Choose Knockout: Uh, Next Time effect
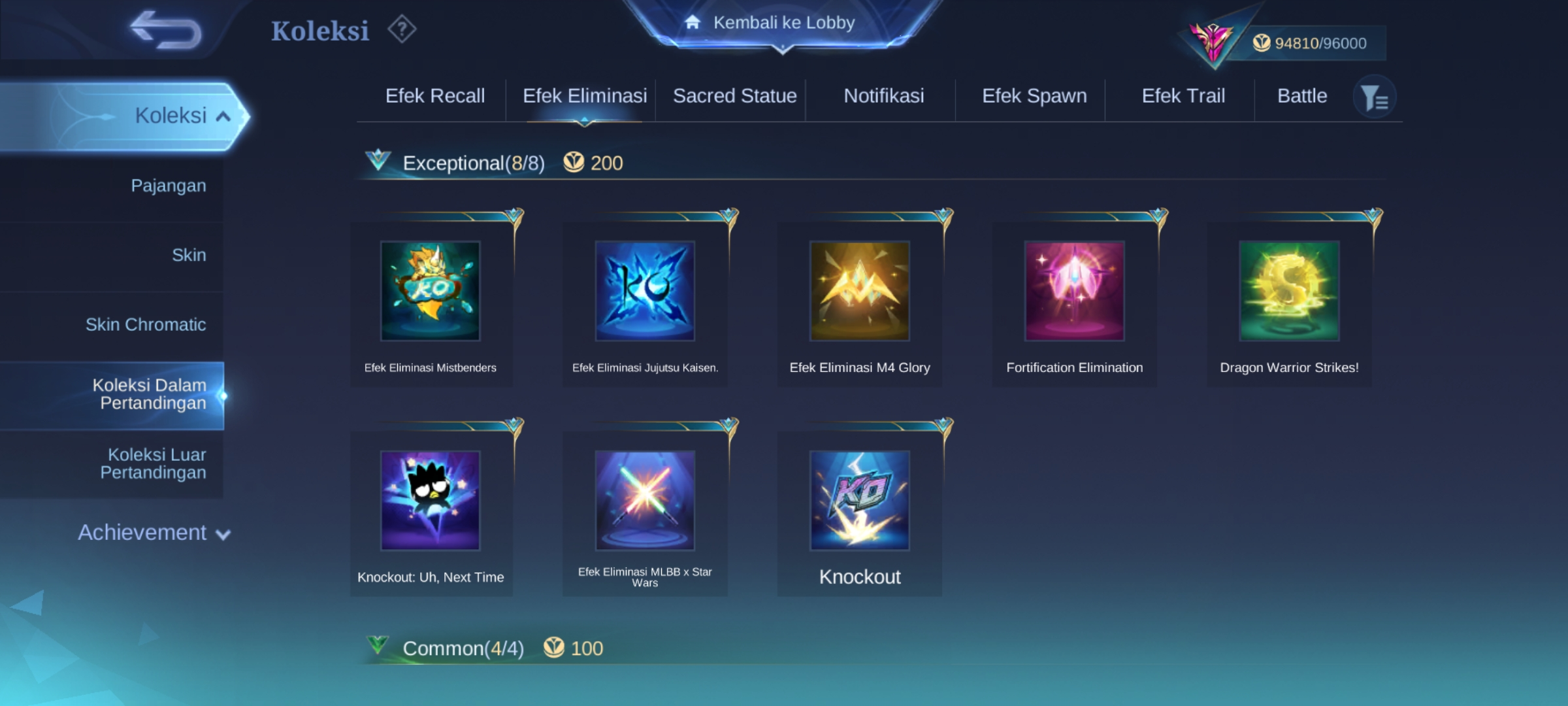 pyautogui.click(x=431, y=501)
